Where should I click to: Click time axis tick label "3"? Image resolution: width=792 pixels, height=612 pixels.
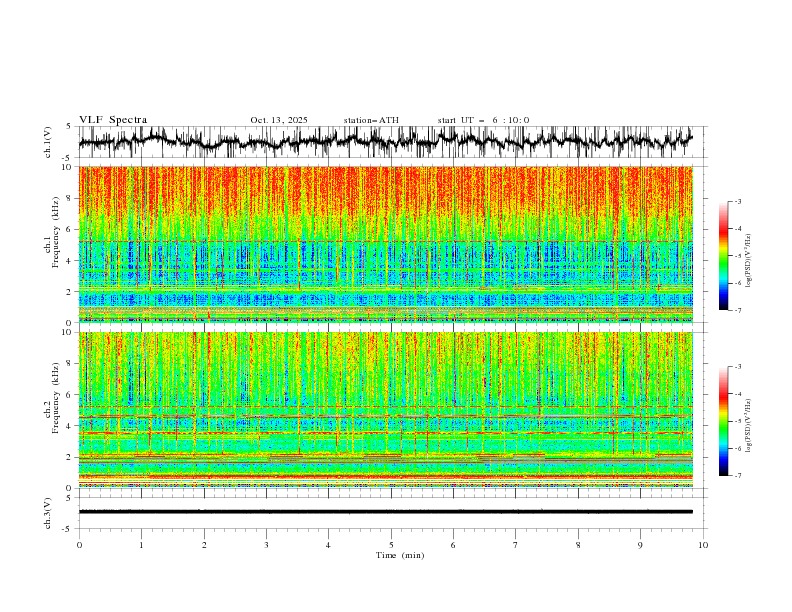tap(266, 545)
